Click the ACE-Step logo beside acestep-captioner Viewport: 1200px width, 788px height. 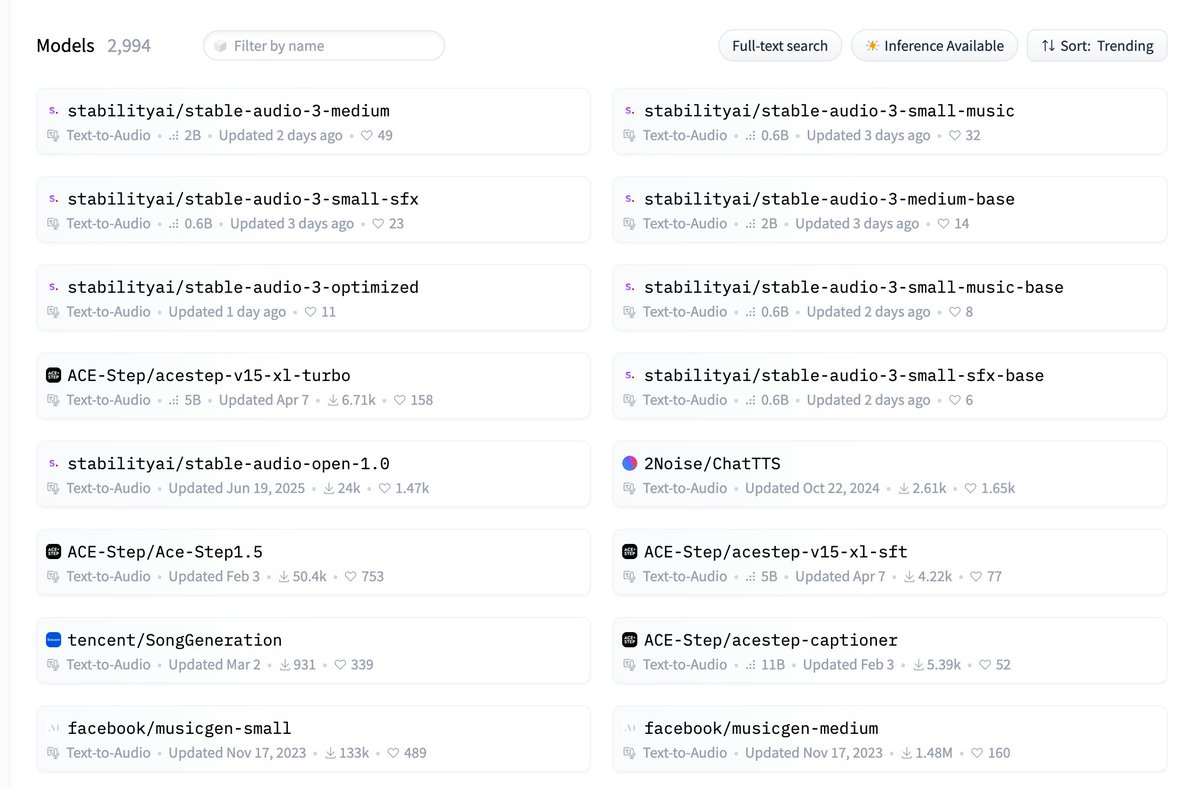point(630,640)
